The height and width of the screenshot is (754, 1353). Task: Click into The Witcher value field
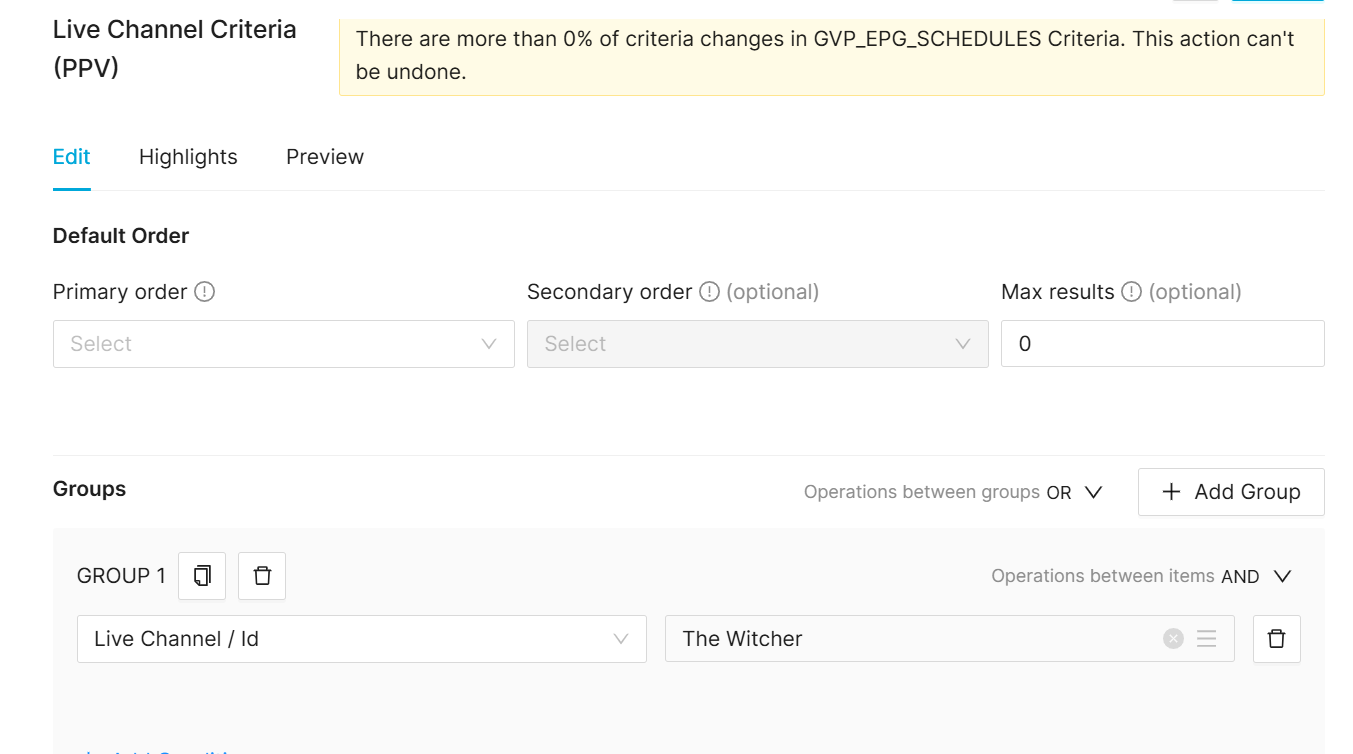tap(910, 639)
